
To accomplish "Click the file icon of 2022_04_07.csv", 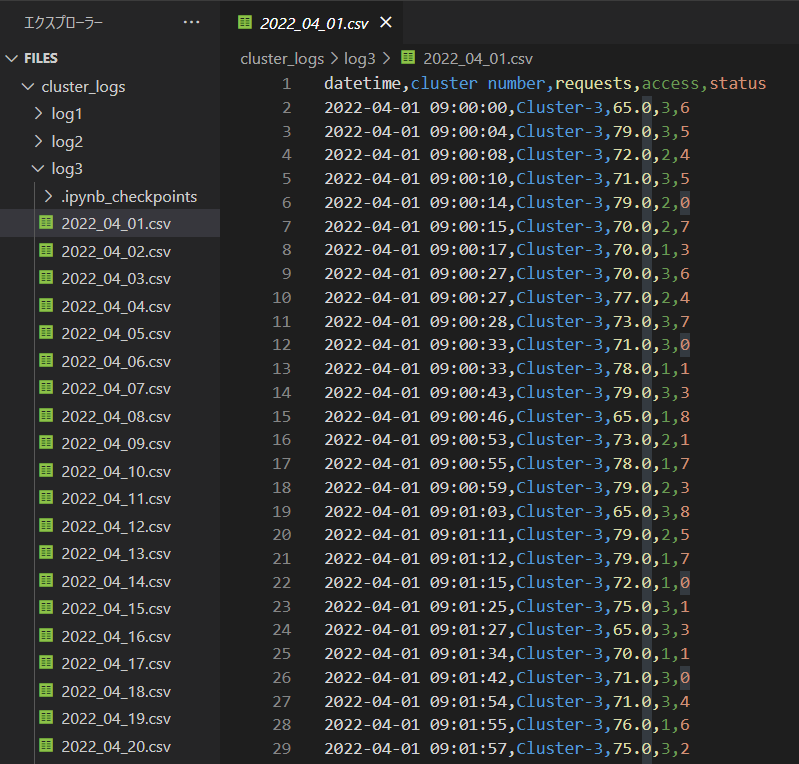I will [x=46, y=387].
